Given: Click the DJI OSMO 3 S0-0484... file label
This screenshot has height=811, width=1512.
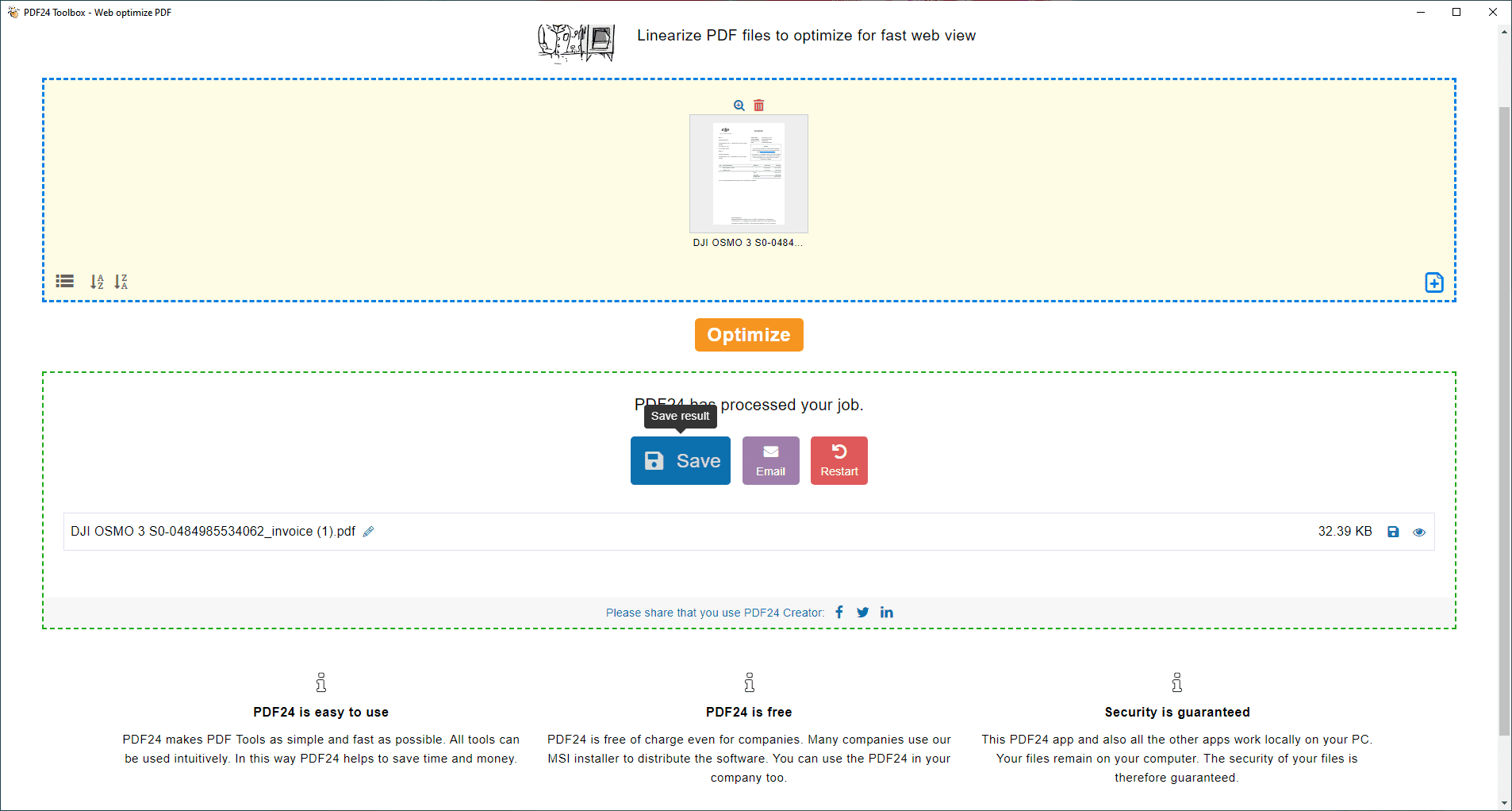Looking at the screenshot, I should coord(748,243).
